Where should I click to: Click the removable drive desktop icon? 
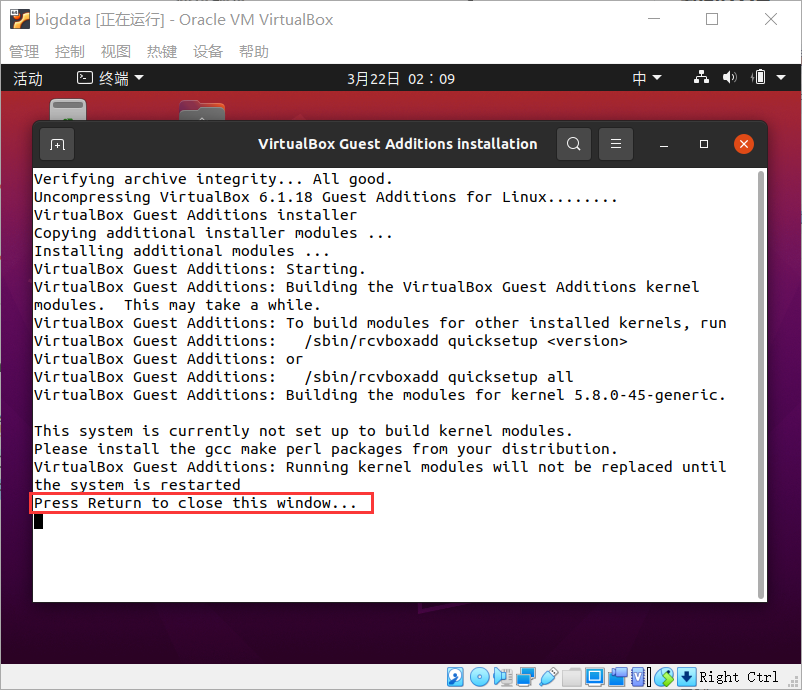click(68, 109)
